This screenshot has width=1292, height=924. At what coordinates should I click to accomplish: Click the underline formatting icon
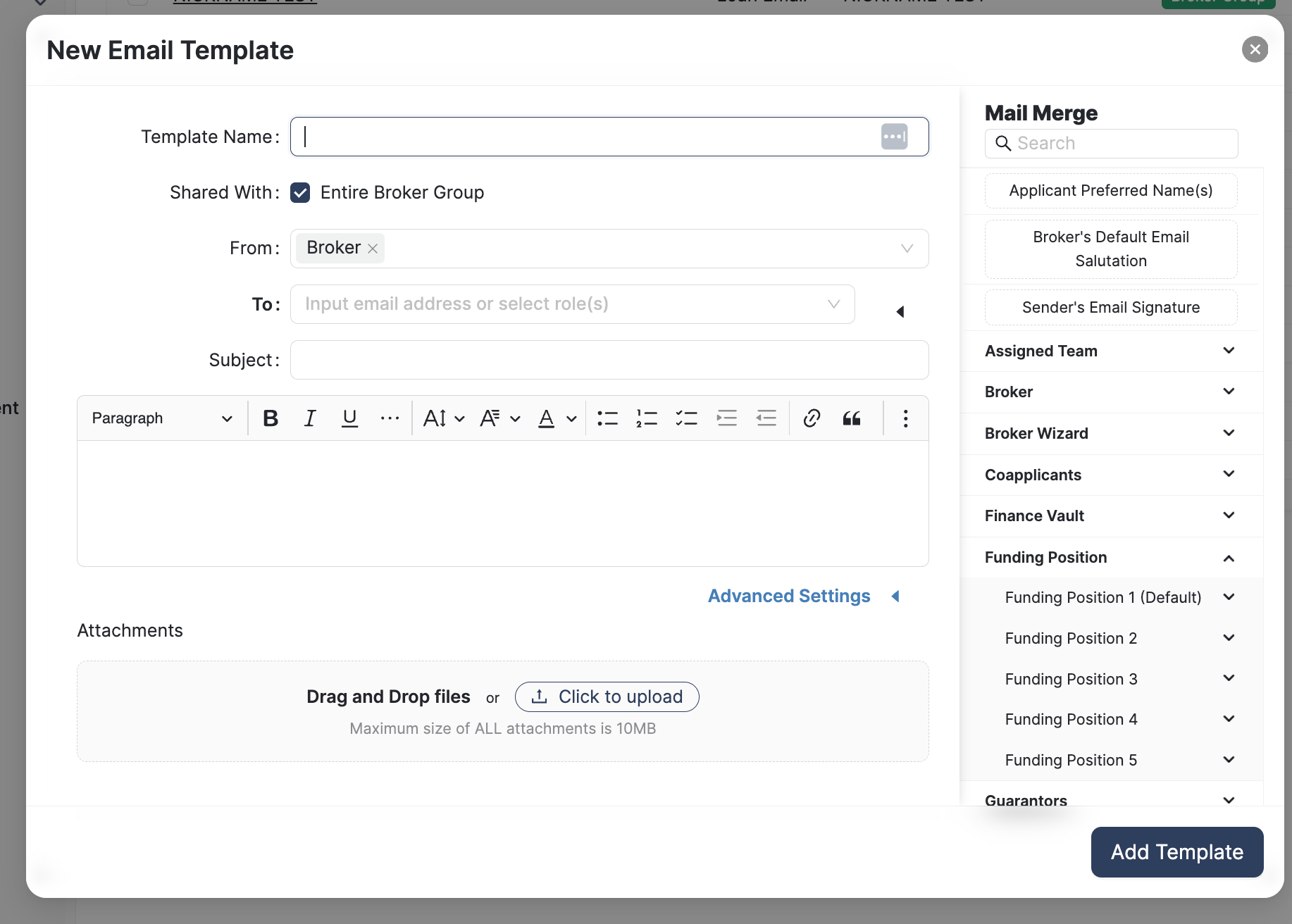tap(349, 418)
